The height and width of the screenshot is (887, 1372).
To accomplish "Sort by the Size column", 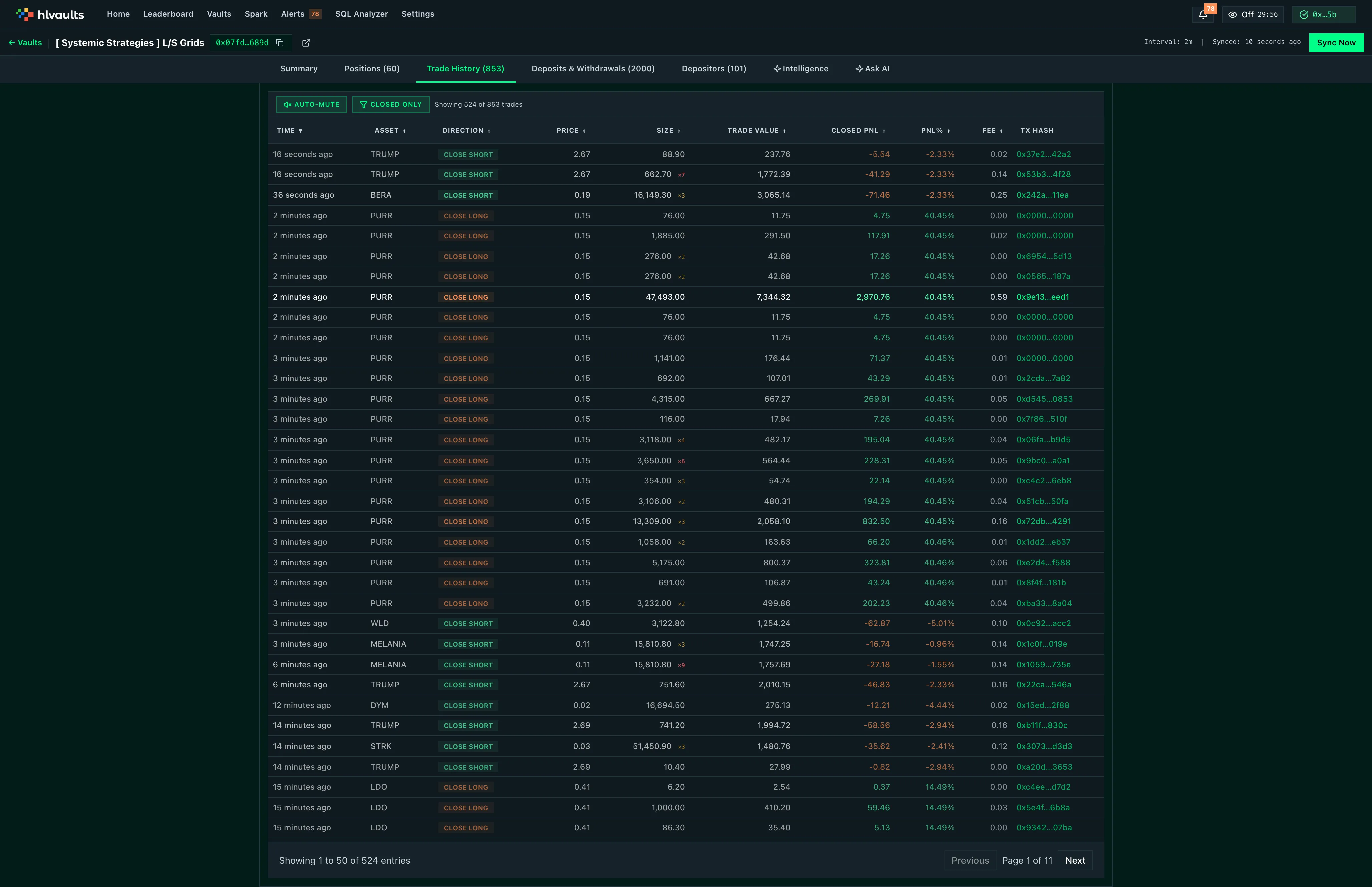I will 668,131.
